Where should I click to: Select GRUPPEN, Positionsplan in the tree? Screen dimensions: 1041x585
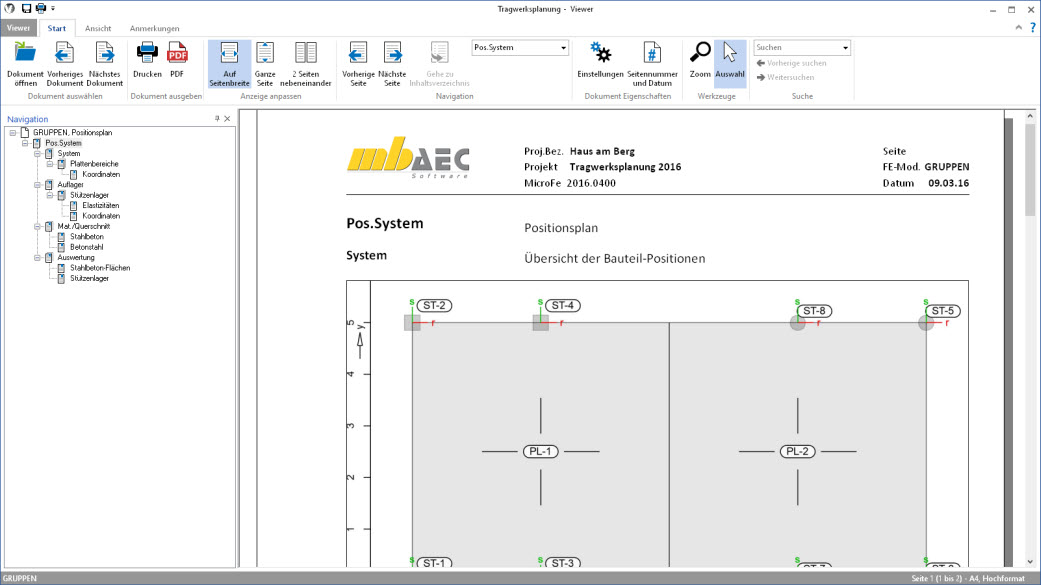tap(72, 133)
